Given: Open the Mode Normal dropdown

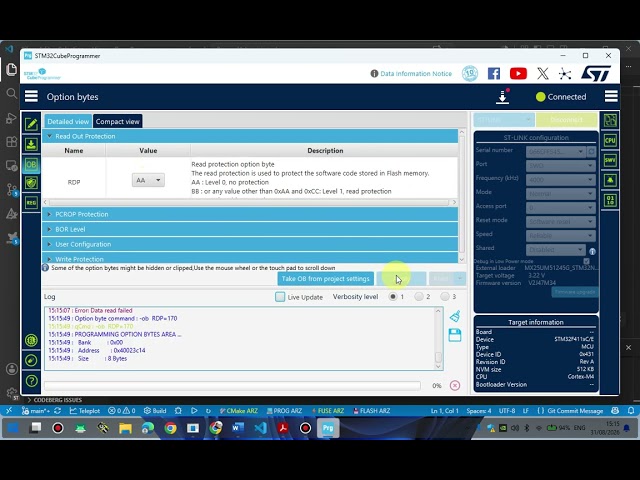Looking at the screenshot, I should pos(561,193).
